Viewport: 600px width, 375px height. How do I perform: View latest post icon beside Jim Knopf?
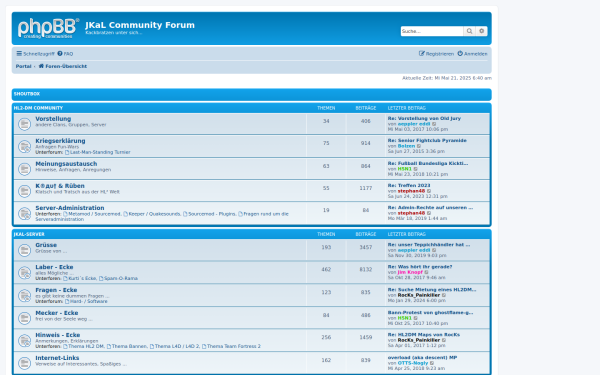point(426,272)
